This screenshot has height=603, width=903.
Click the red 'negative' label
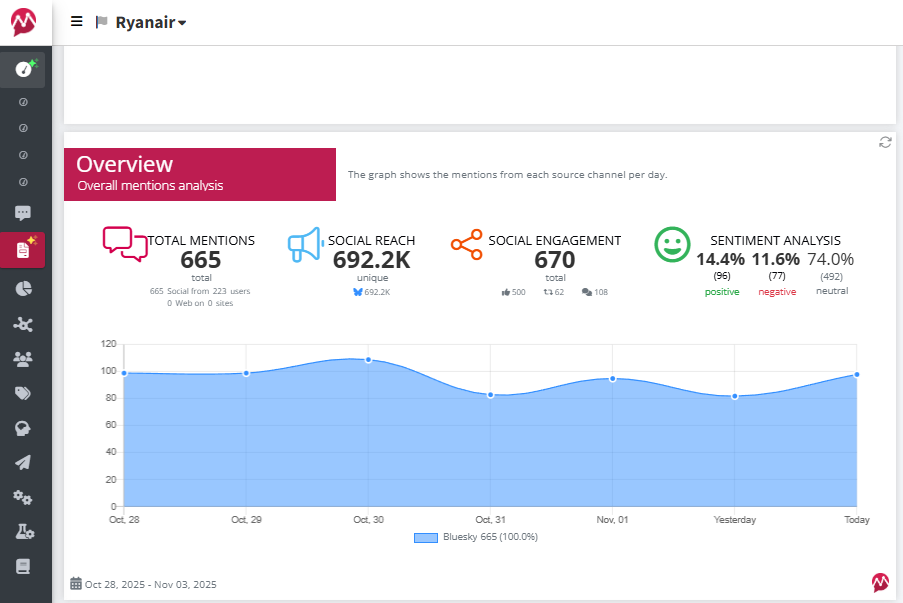coord(777,292)
